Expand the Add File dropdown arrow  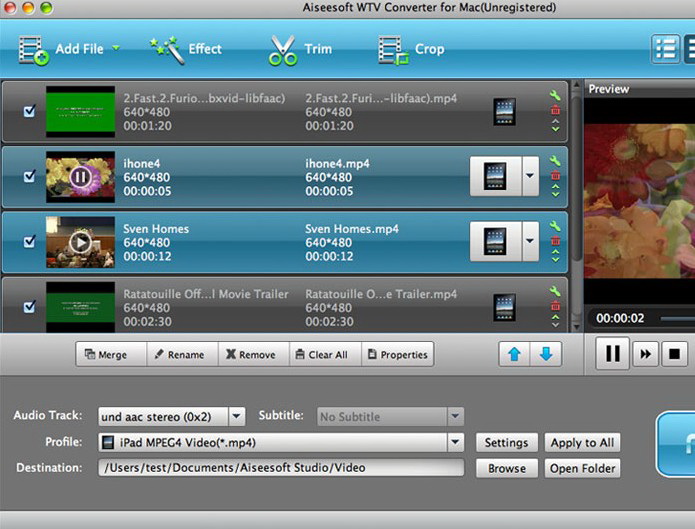pos(116,47)
